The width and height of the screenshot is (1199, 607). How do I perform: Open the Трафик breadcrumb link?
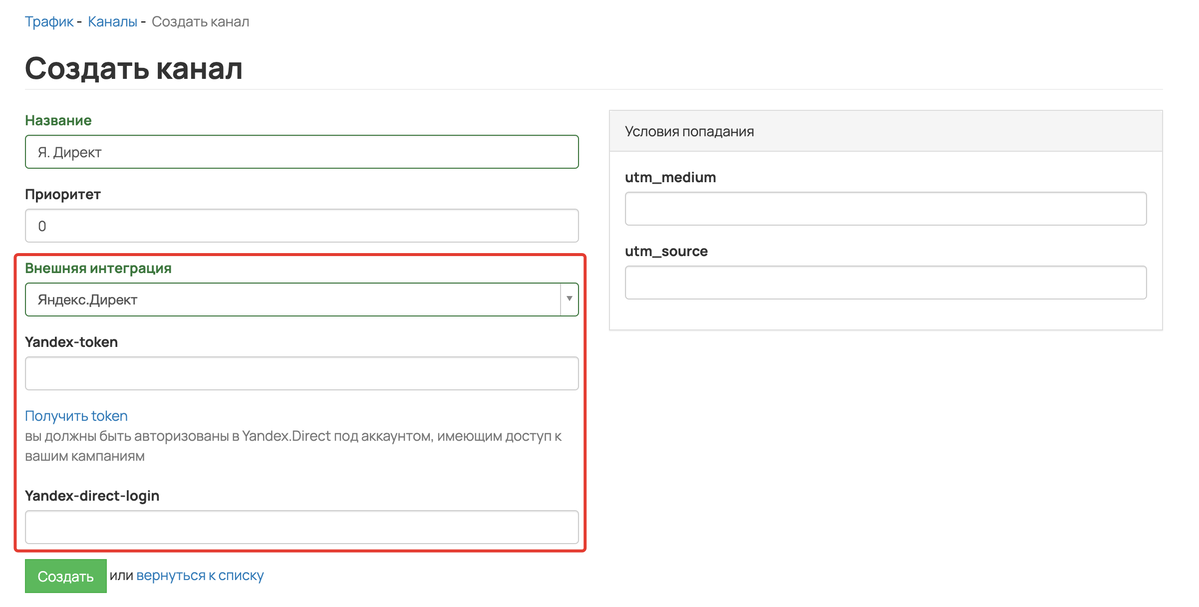pos(49,21)
